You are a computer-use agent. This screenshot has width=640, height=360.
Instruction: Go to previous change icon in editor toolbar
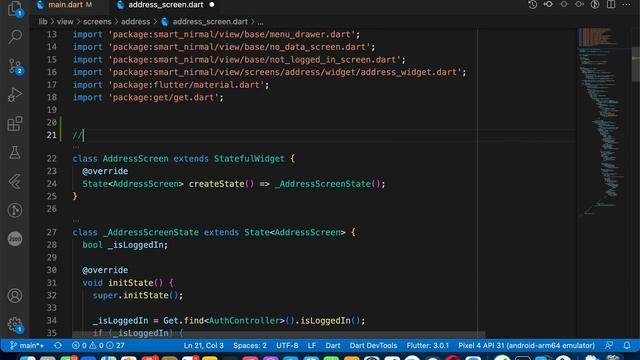(548, 4)
